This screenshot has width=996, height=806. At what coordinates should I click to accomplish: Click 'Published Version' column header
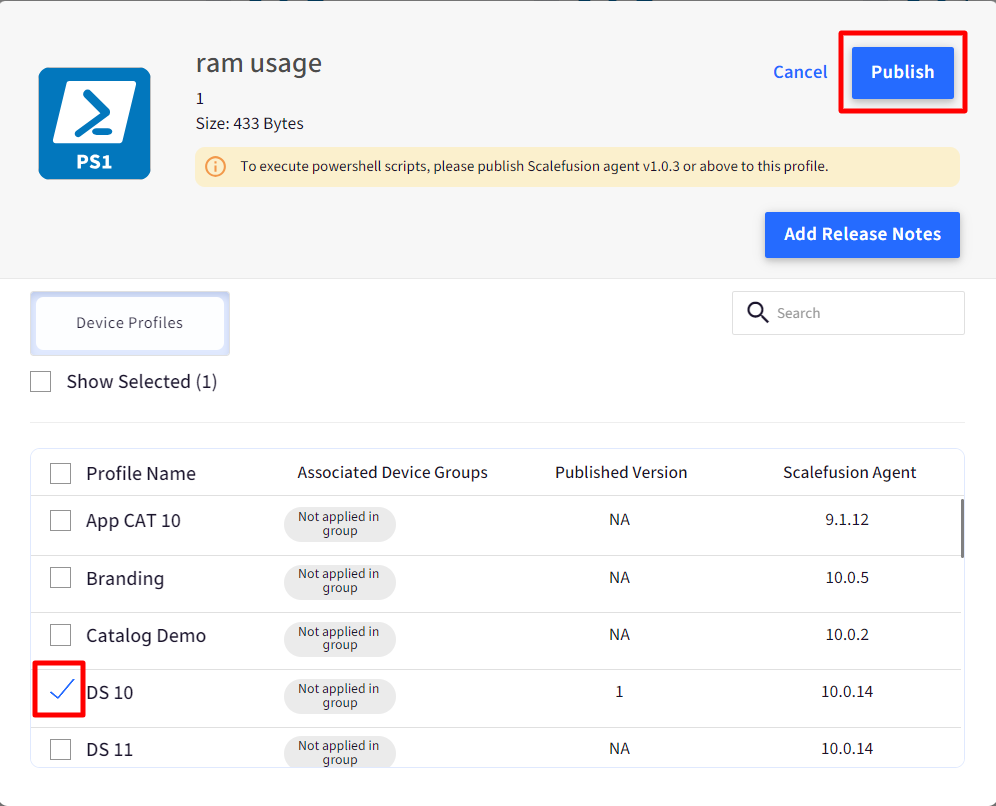621,473
